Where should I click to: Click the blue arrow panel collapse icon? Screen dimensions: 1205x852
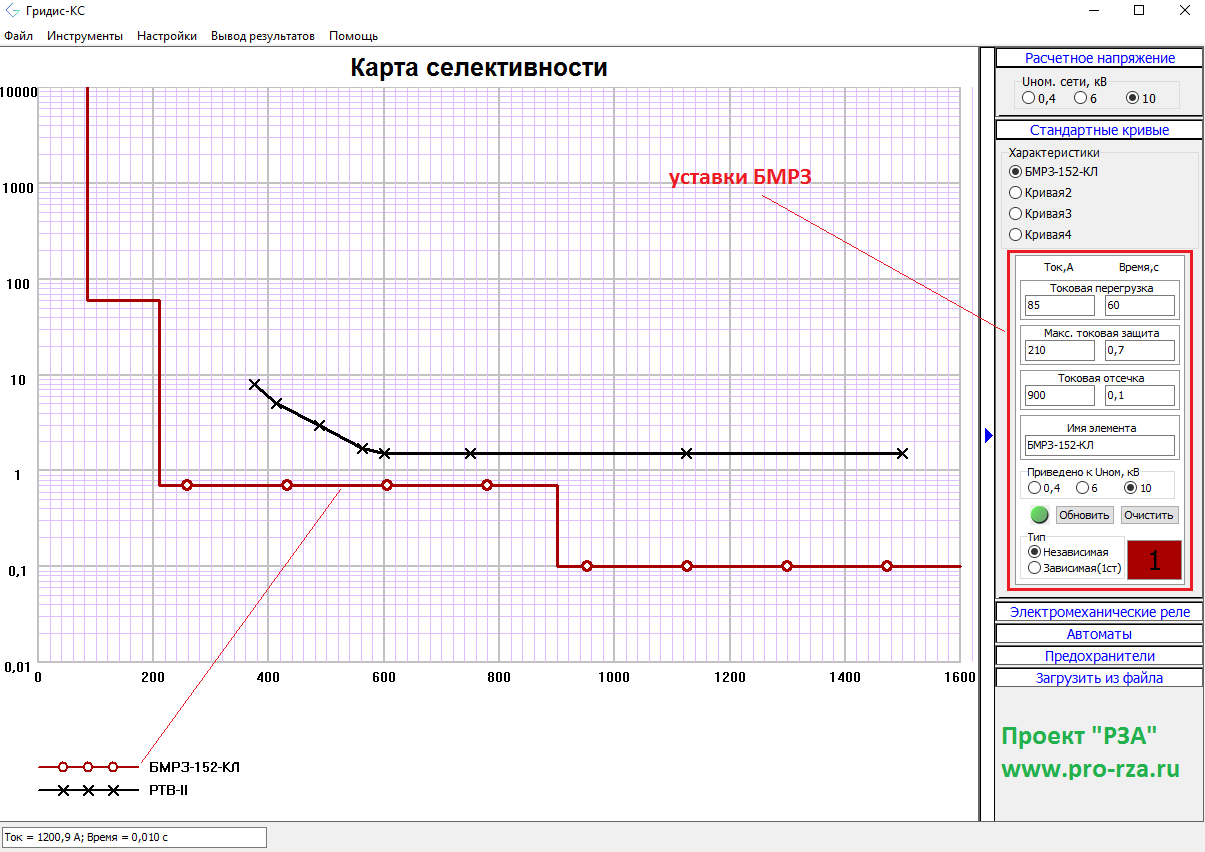[x=988, y=435]
